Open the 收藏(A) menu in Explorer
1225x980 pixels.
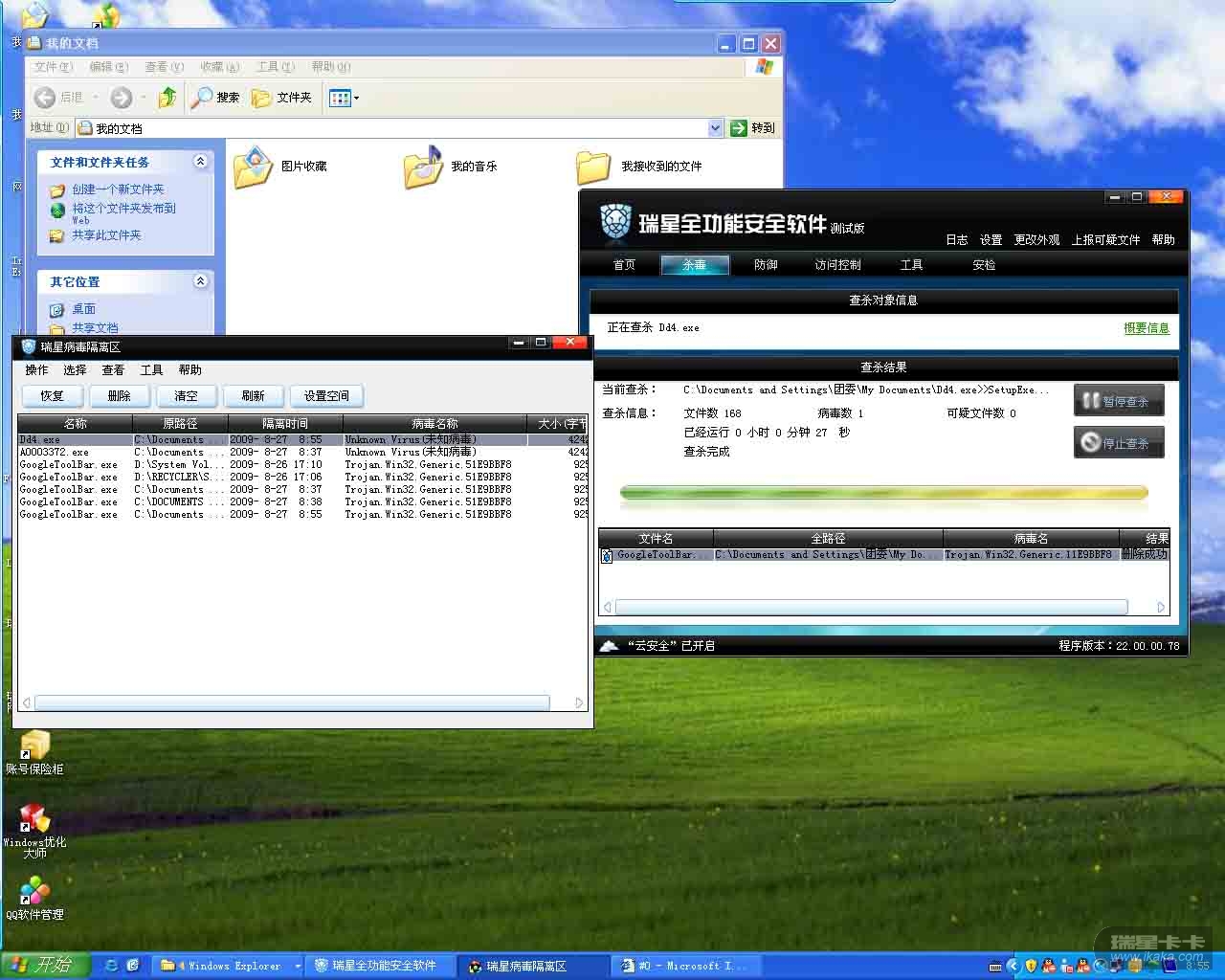(x=219, y=67)
